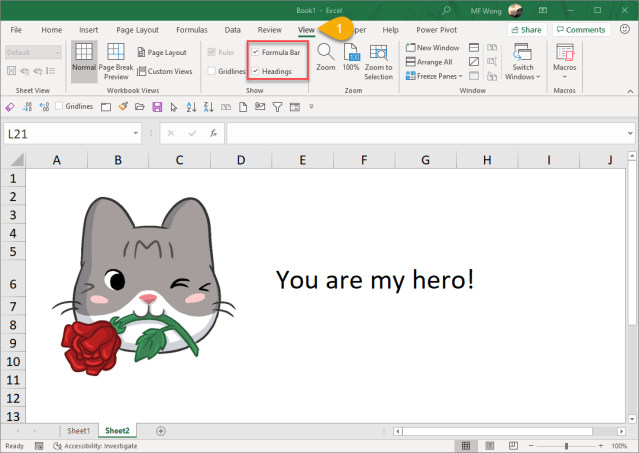The width and height of the screenshot is (639, 453).
Task: Toggle the Ruler checkbox
Action: coord(212,52)
